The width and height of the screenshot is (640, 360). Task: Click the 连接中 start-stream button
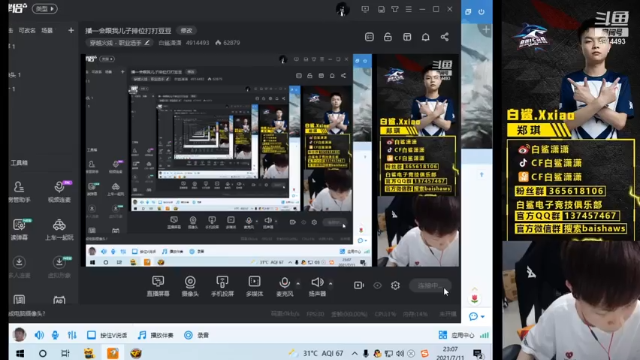pos(430,285)
